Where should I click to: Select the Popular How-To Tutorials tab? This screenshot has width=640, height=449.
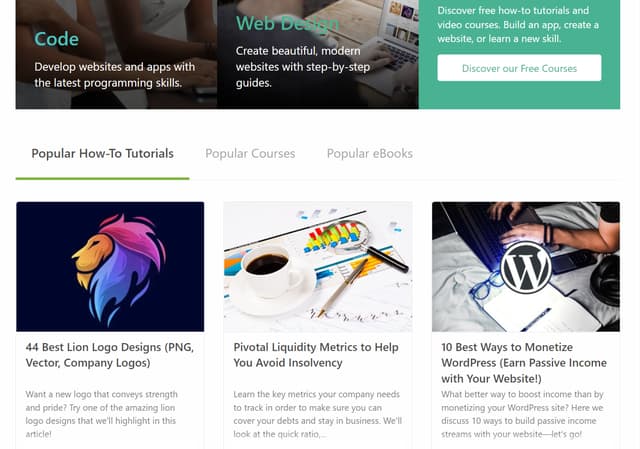point(102,153)
